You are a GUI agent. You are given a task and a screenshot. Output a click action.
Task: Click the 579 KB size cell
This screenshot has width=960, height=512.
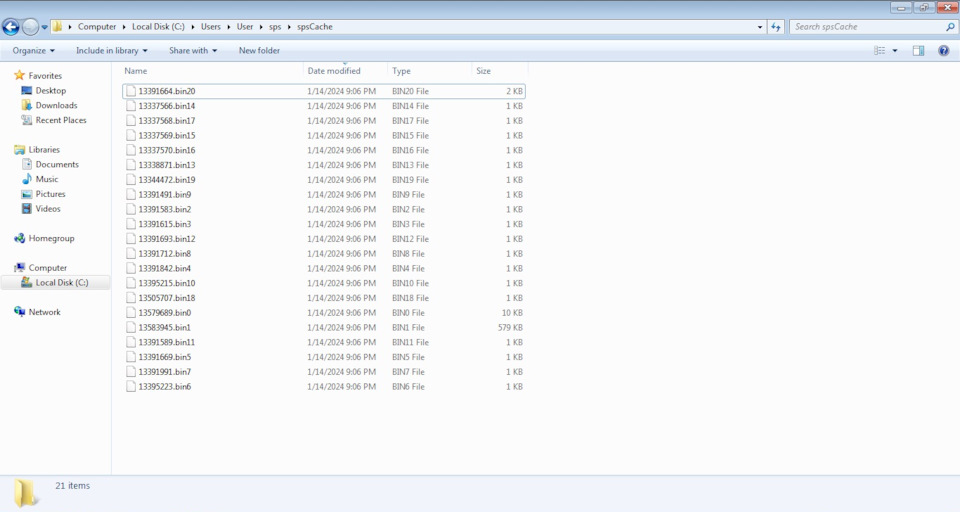point(510,328)
